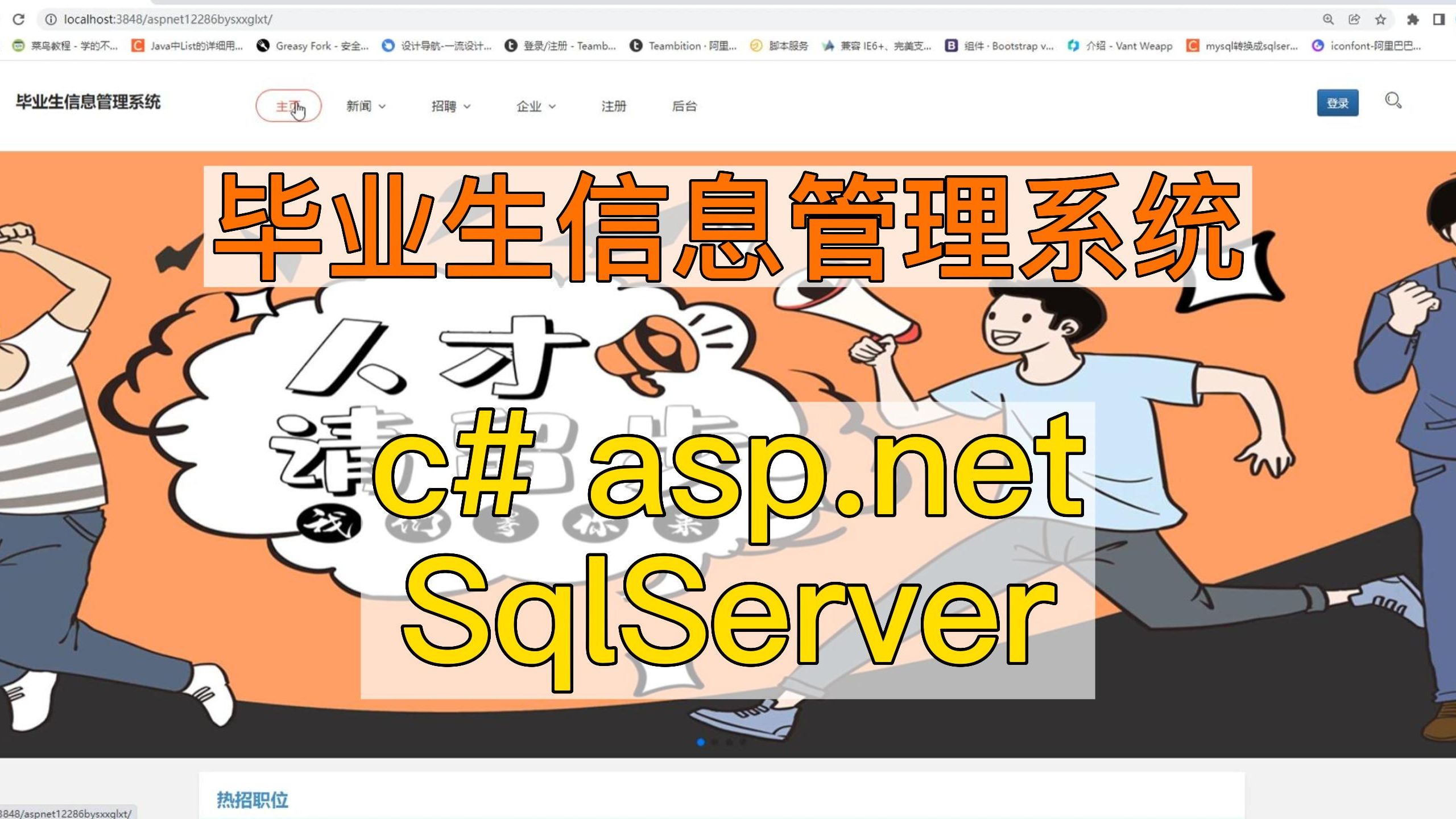Toggle the 主页 selected state button
1456x819 pixels.
tap(288, 105)
